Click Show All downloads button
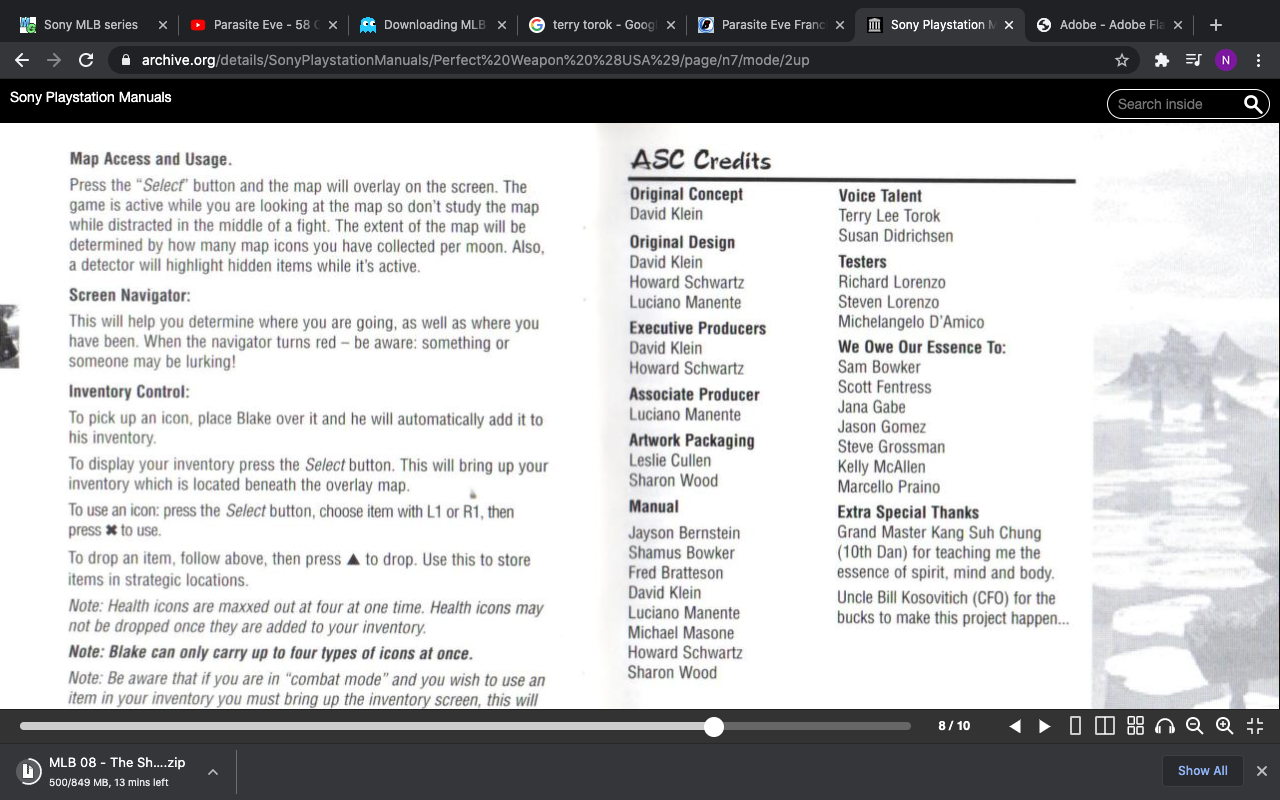This screenshot has height=800, width=1280. point(1202,771)
